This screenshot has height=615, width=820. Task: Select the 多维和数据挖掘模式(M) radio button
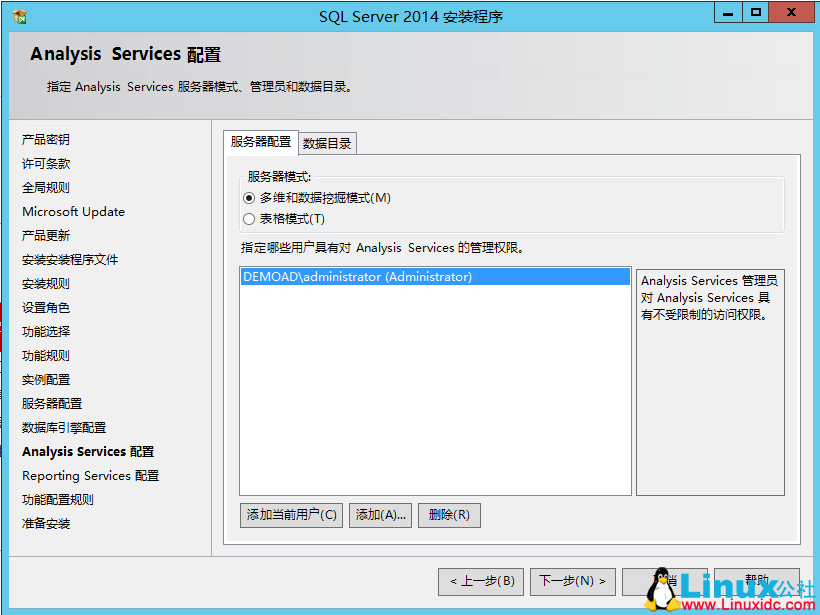[x=251, y=197]
